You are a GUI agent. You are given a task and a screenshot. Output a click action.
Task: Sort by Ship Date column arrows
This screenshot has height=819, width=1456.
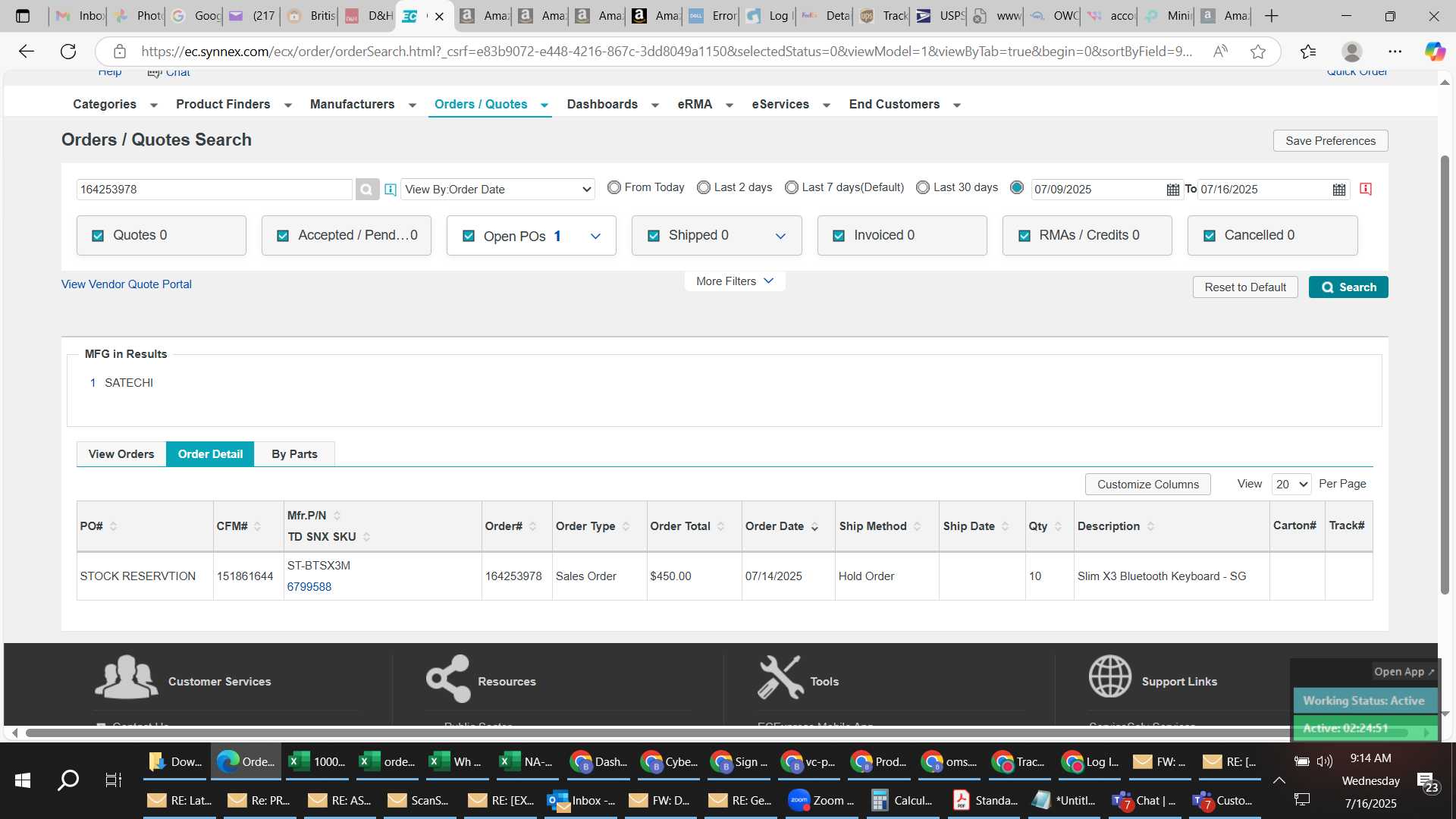pyautogui.click(x=1005, y=526)
